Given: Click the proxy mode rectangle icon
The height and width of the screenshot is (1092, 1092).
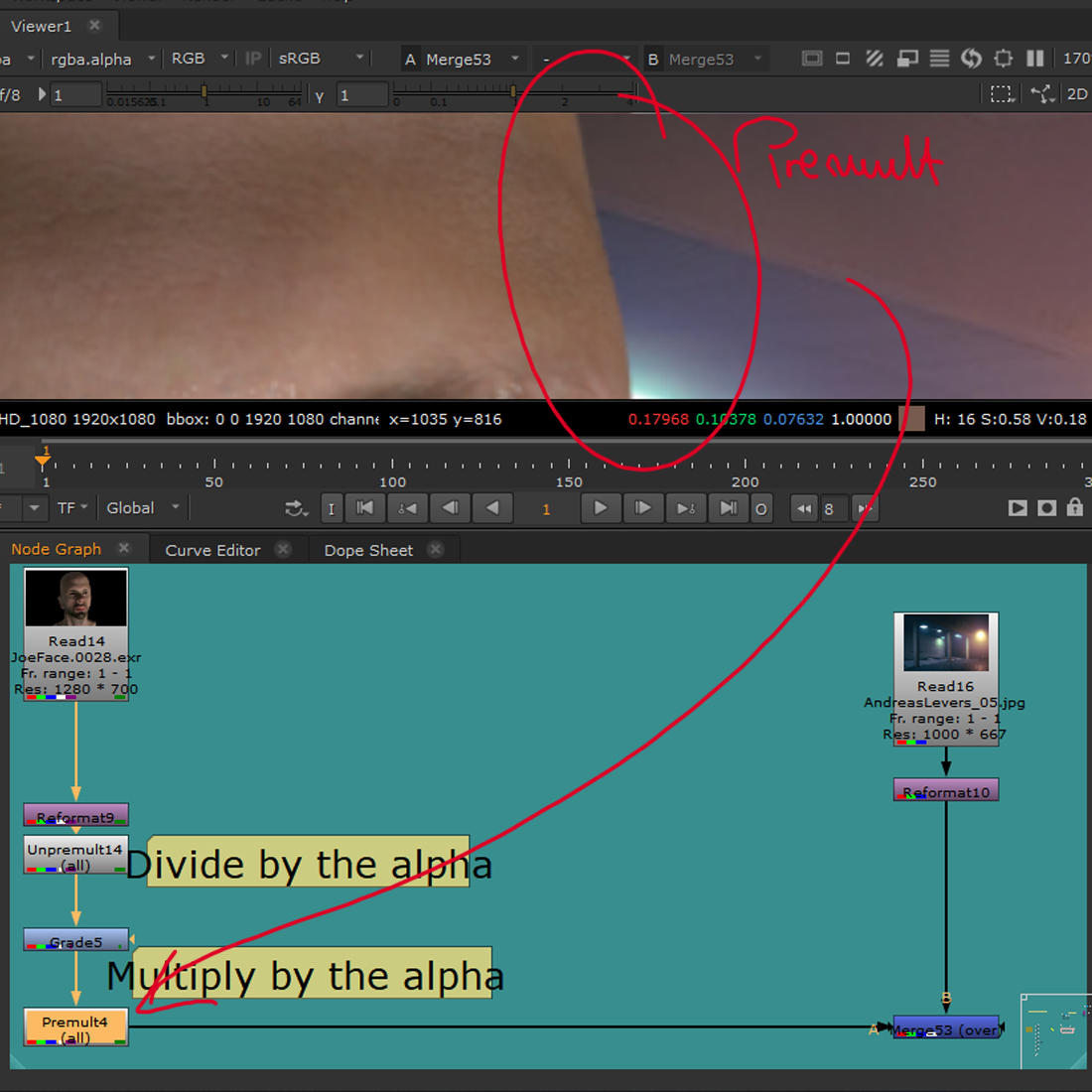Looking at the screenshot, I should [842, 59].
